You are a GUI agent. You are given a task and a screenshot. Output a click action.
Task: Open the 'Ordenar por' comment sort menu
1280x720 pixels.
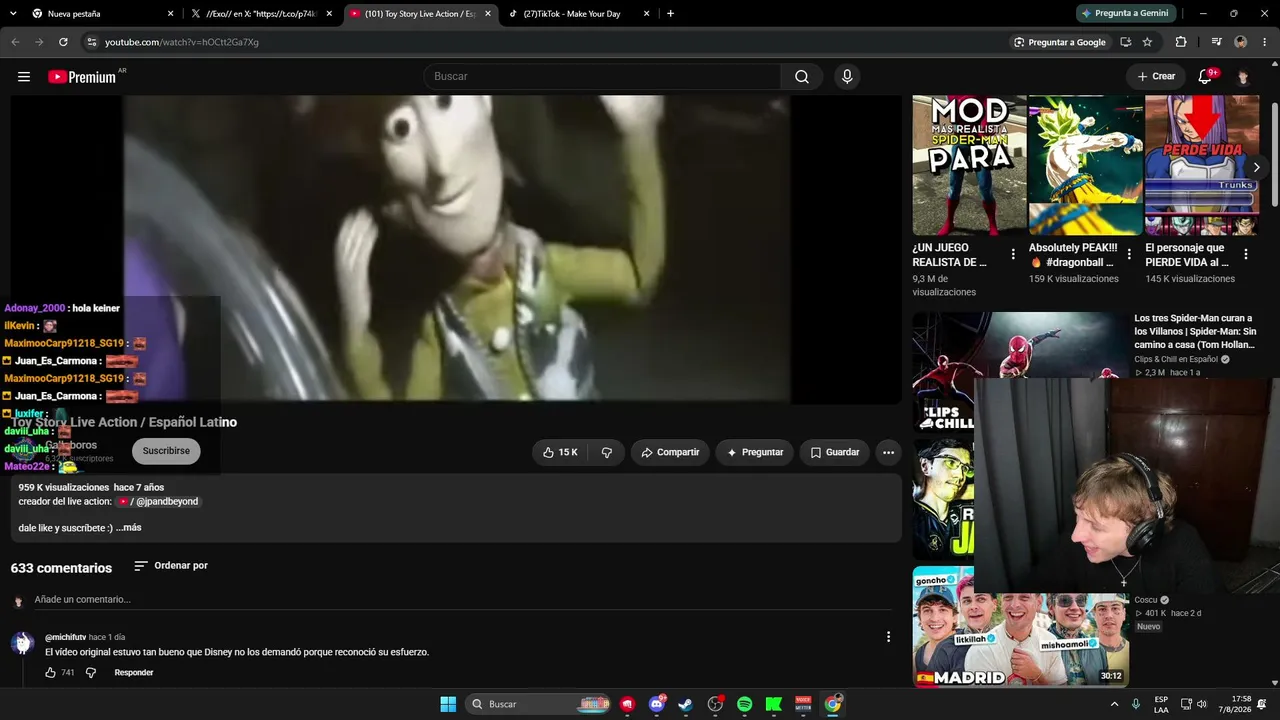[x=171, y=566]
